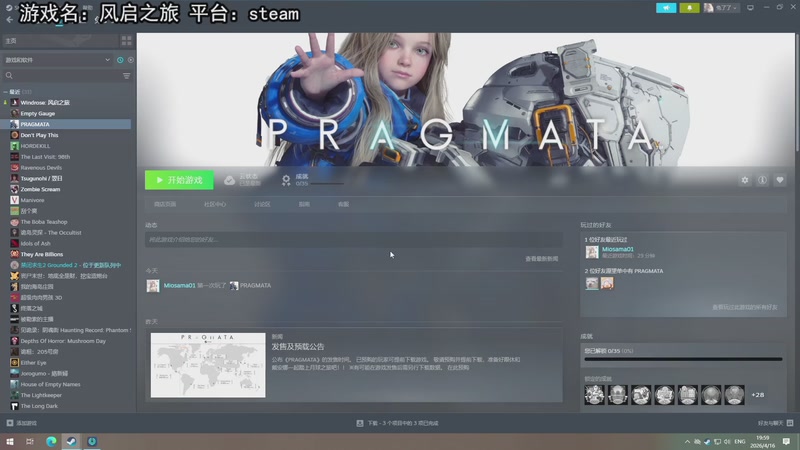The height and width of the screenshot is (450, 800).
Task: Click Steam icon in taskbar
Action: (71, 441)
